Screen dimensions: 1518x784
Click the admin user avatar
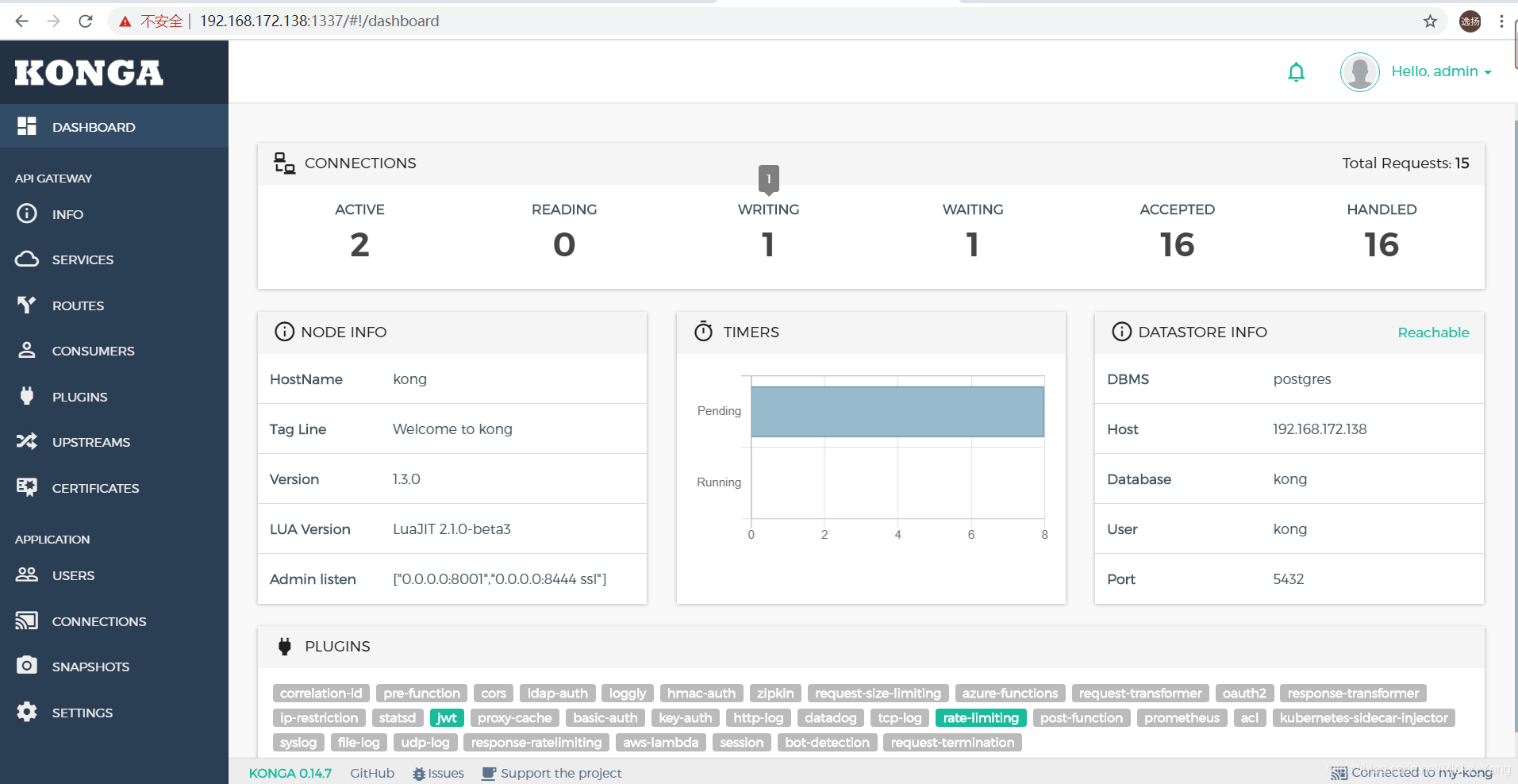1360,72
